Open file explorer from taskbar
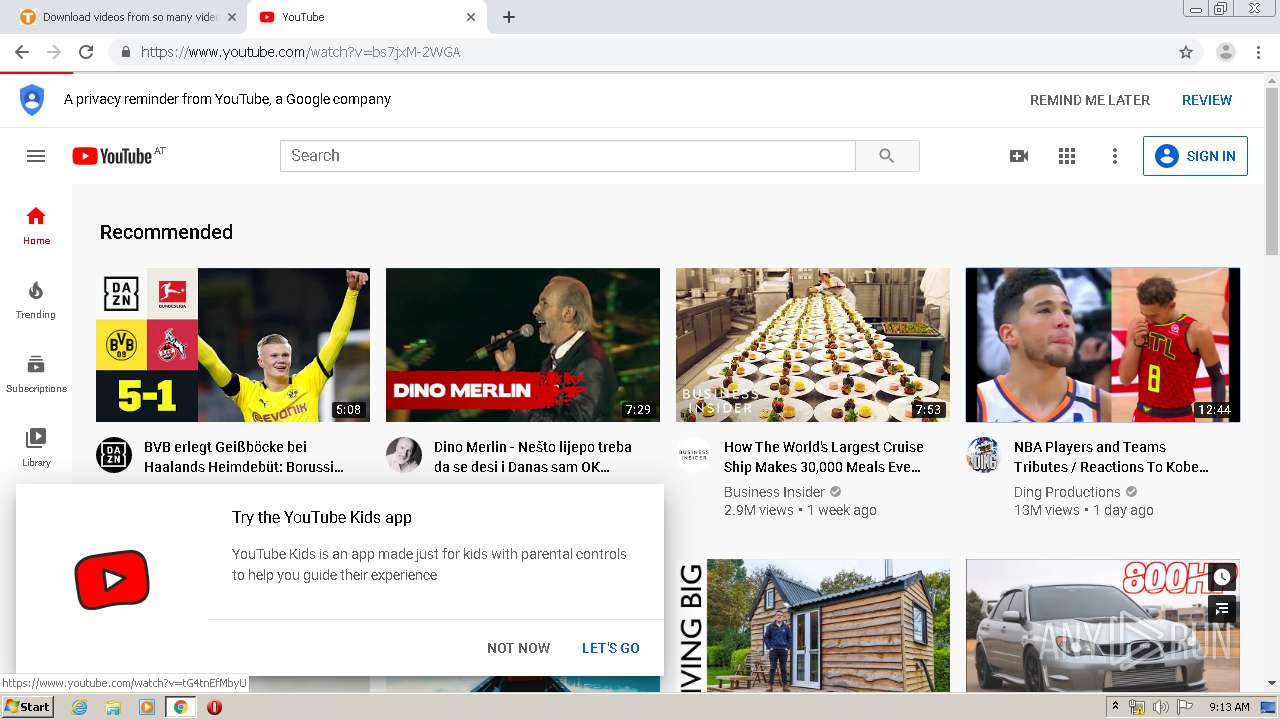Viewport: 1280px width, 720px height. (x=113, y=707)
